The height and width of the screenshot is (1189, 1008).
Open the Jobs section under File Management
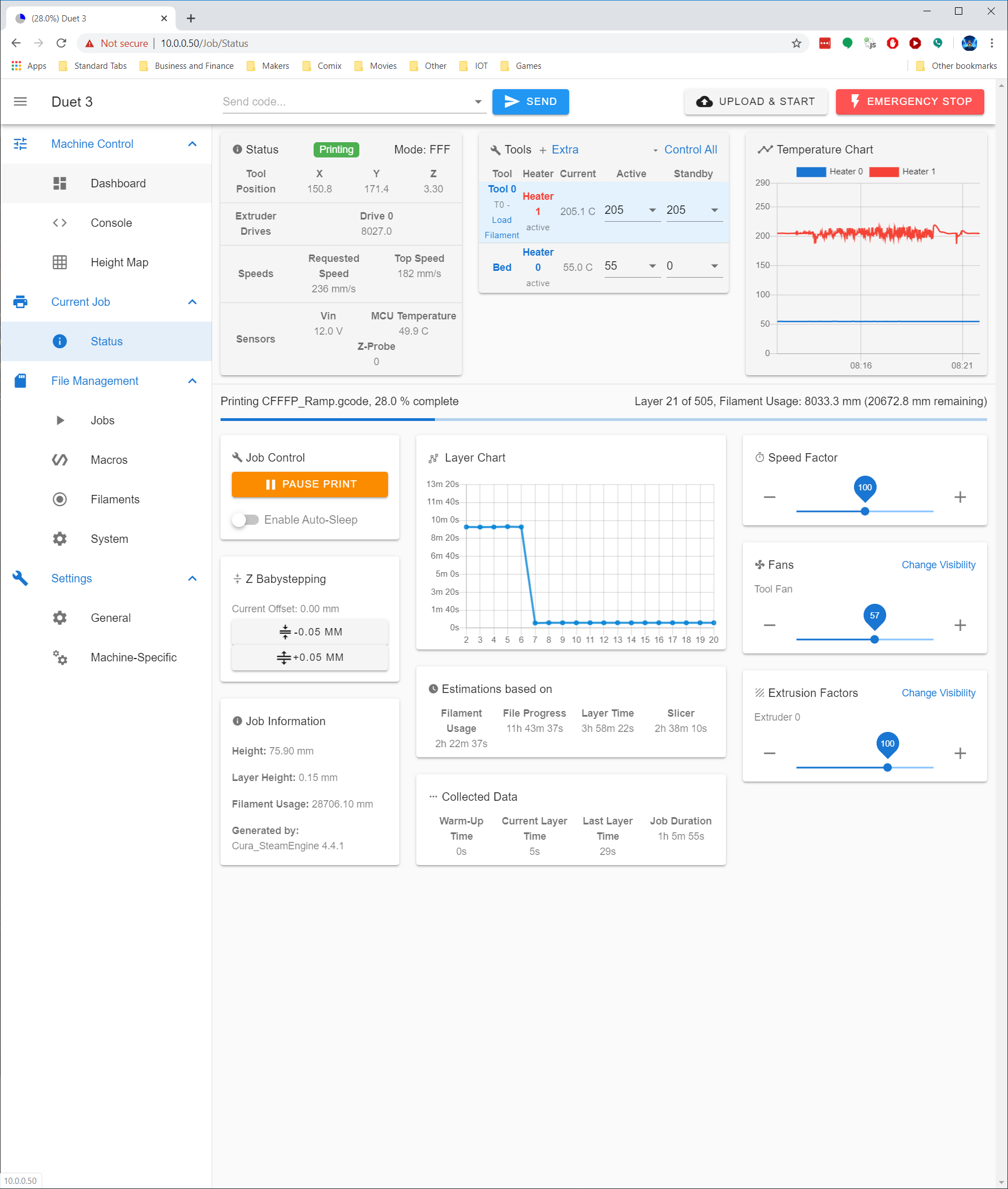[59, 420]
